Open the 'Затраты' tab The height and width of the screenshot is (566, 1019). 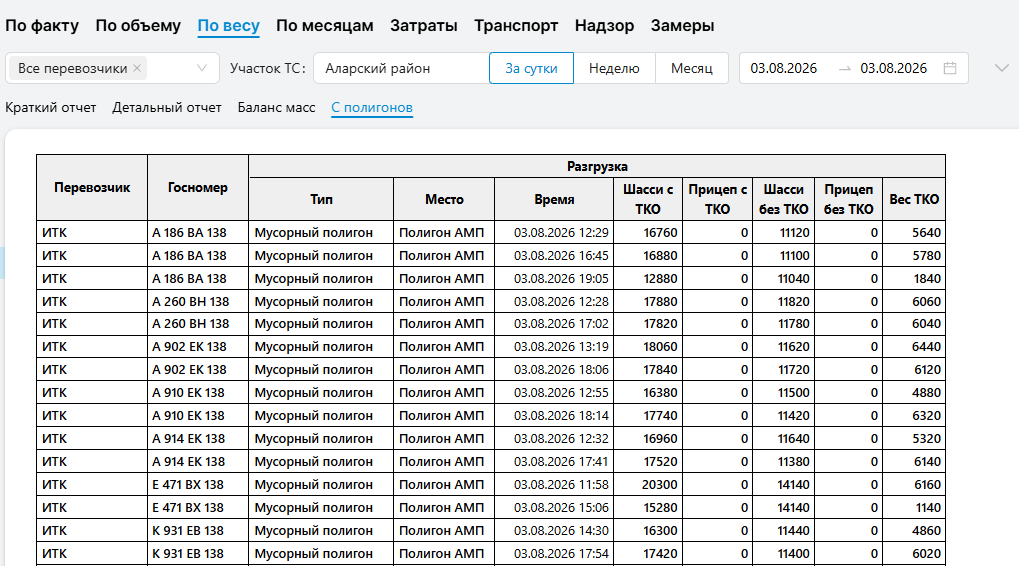[424, 25]
